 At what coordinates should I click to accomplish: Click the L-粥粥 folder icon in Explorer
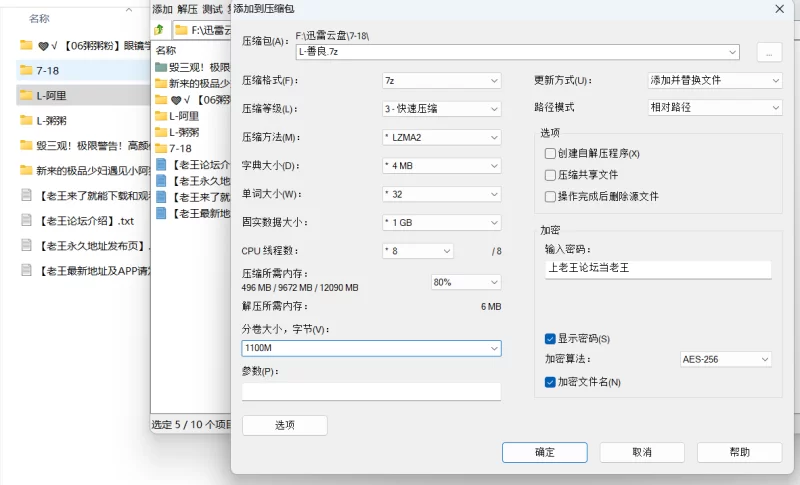point(26,120)
